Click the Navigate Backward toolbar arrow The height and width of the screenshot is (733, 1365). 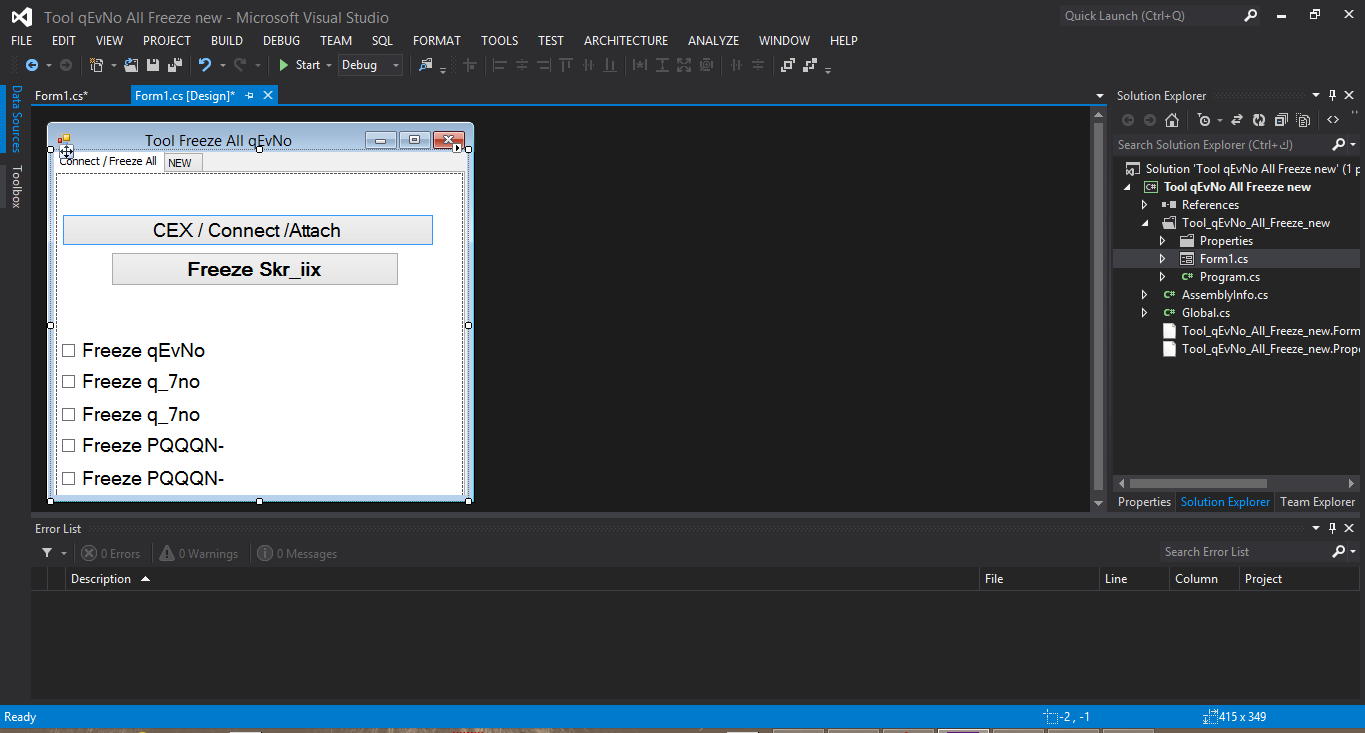pyautogui.click(x=31, y=65)
